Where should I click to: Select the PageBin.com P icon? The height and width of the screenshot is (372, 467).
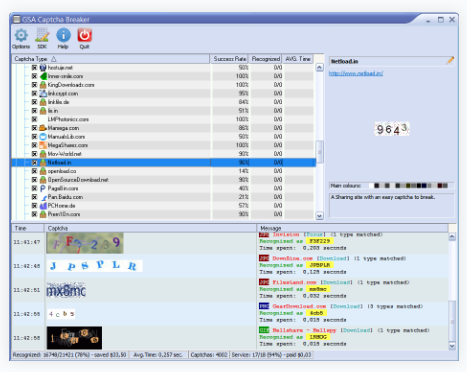(43, 188)
